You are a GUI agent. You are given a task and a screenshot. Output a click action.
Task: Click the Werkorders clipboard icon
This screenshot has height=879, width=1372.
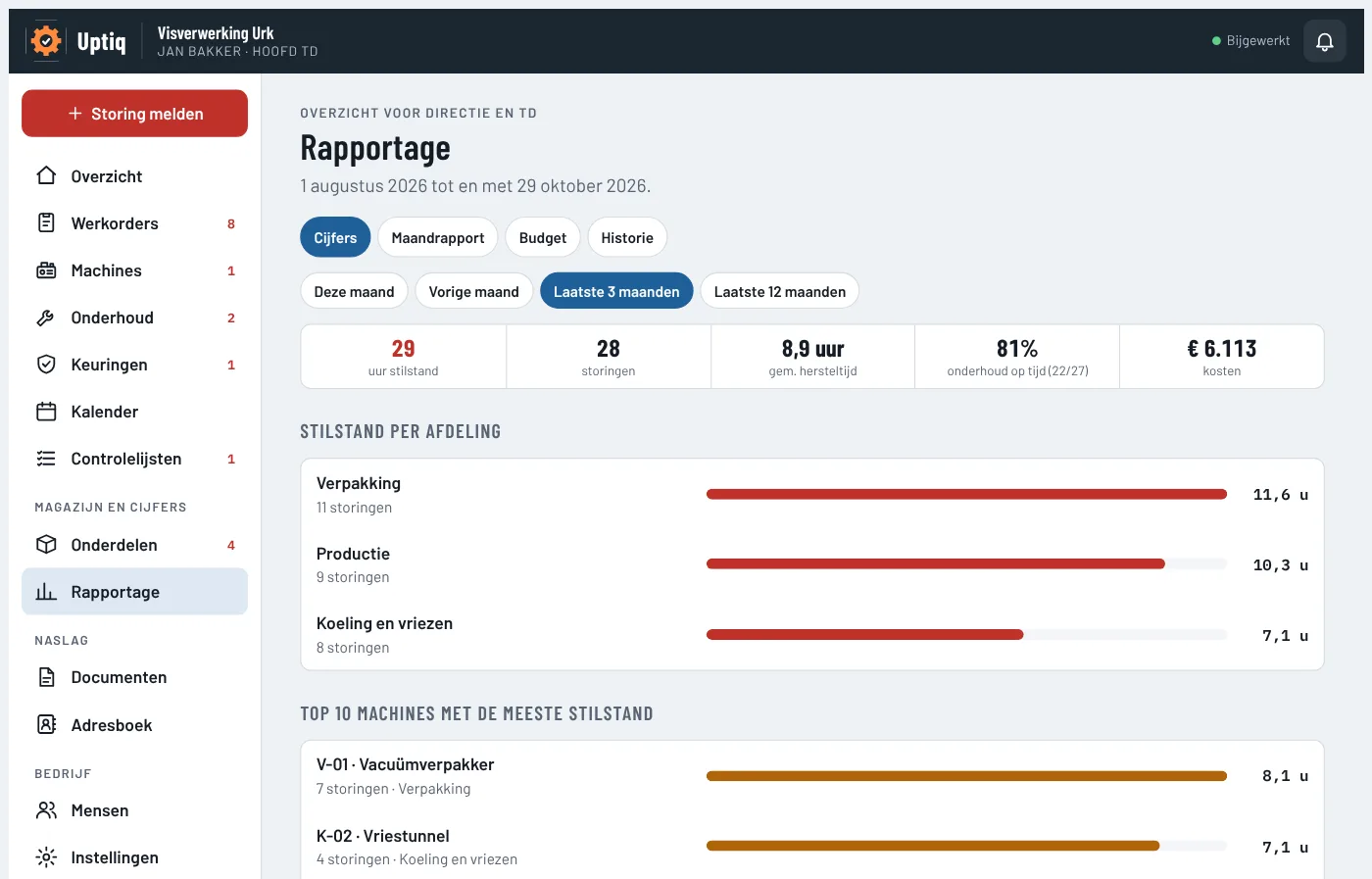pyautogui.click(x=46, y=223)
